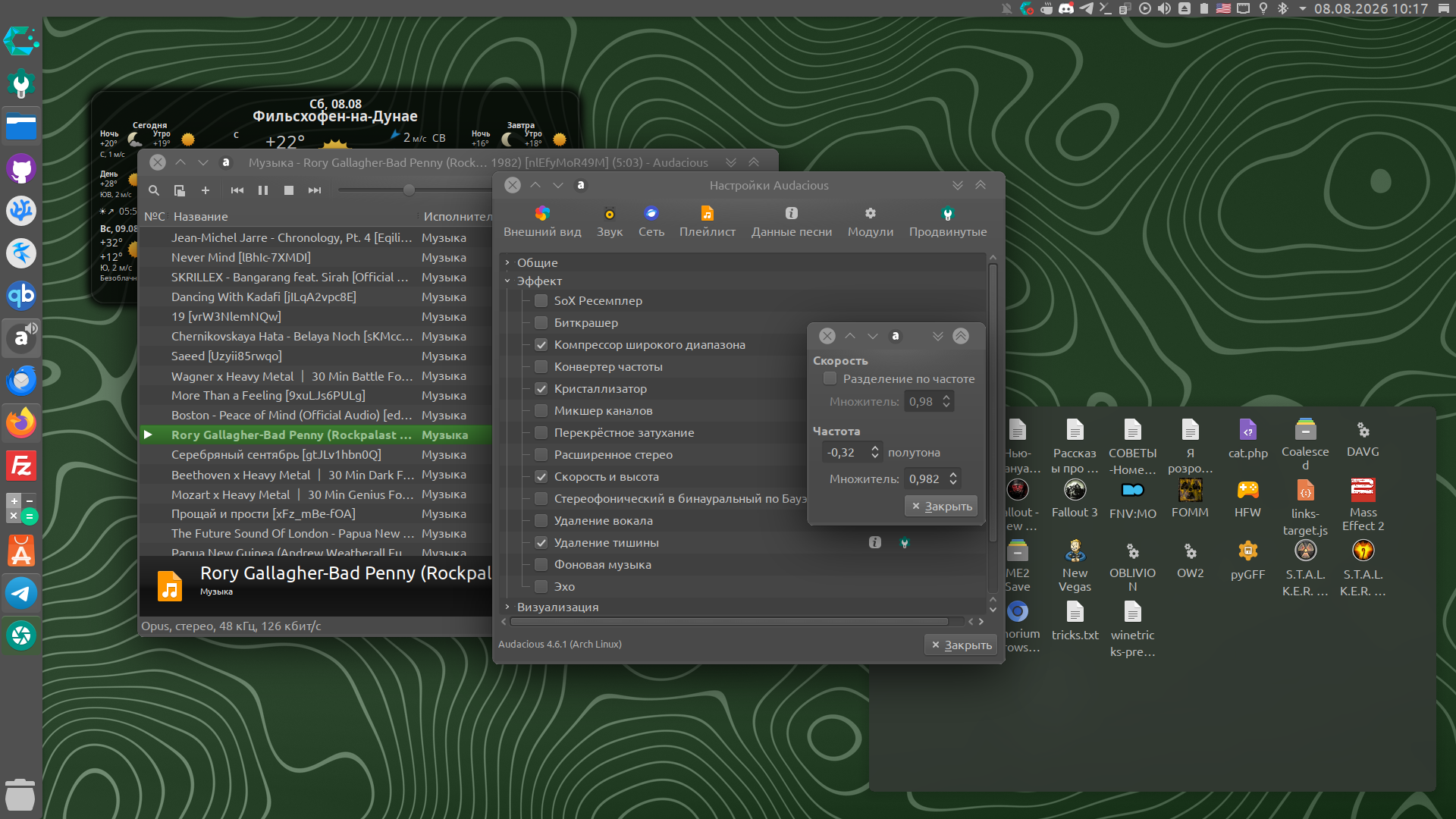Open the tricks.txt desktop file
Viewport: 1456px width, 819px height.
[x=1075, y=621]
